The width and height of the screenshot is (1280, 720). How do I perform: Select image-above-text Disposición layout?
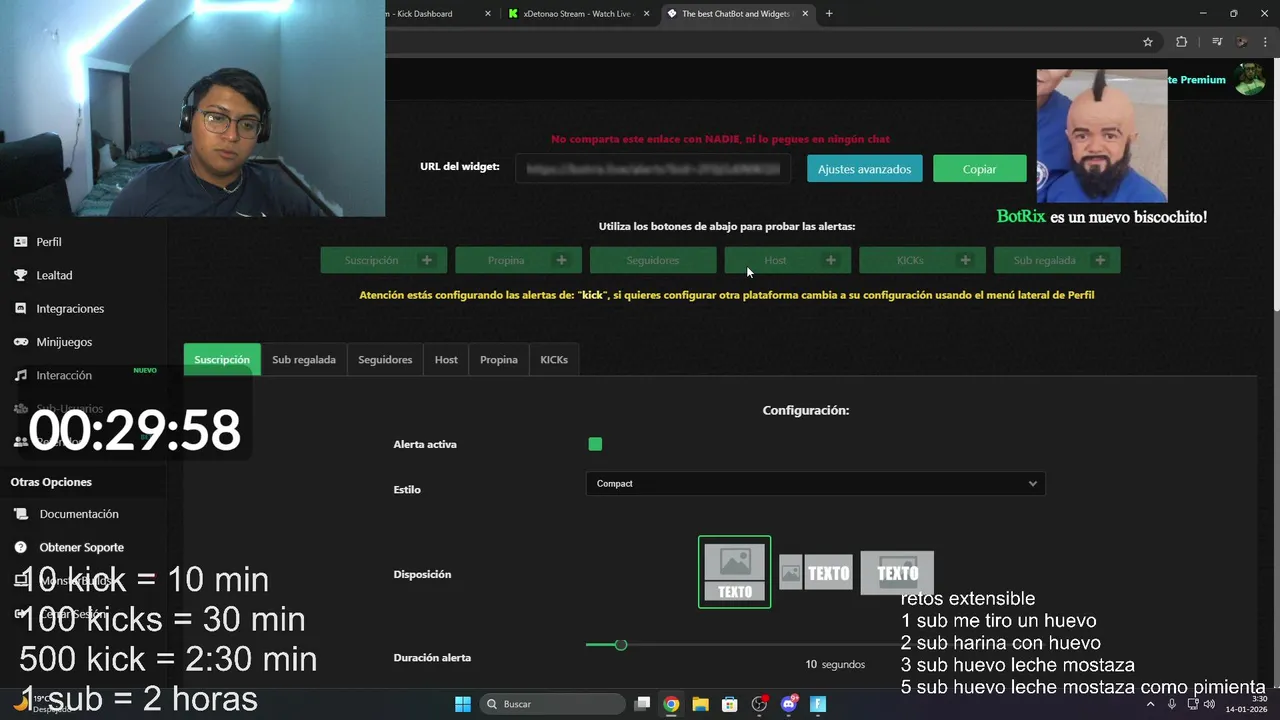tap(734, 572)
